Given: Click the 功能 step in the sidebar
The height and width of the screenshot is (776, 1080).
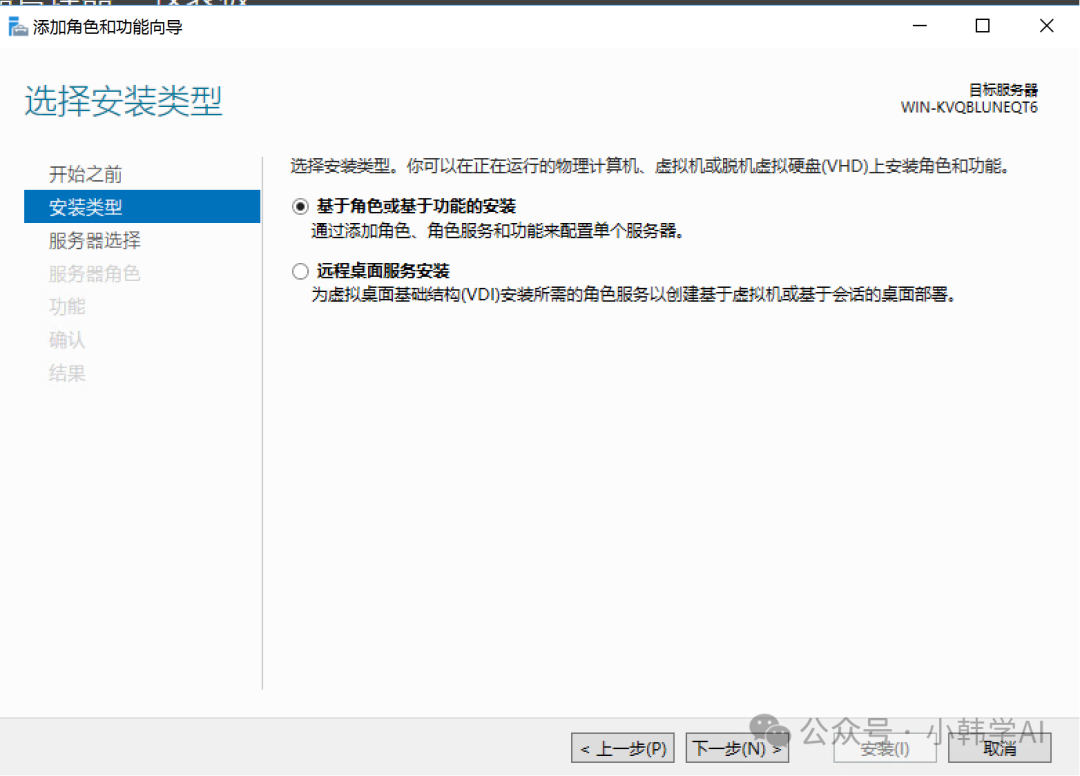Looking at the screenshot, I should (68, 306).
